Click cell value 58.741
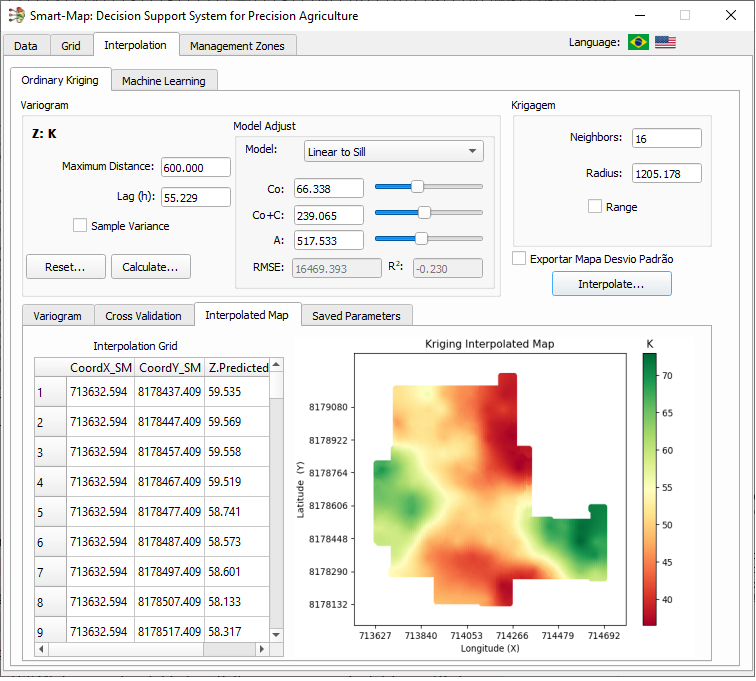 tap(237, 512)
